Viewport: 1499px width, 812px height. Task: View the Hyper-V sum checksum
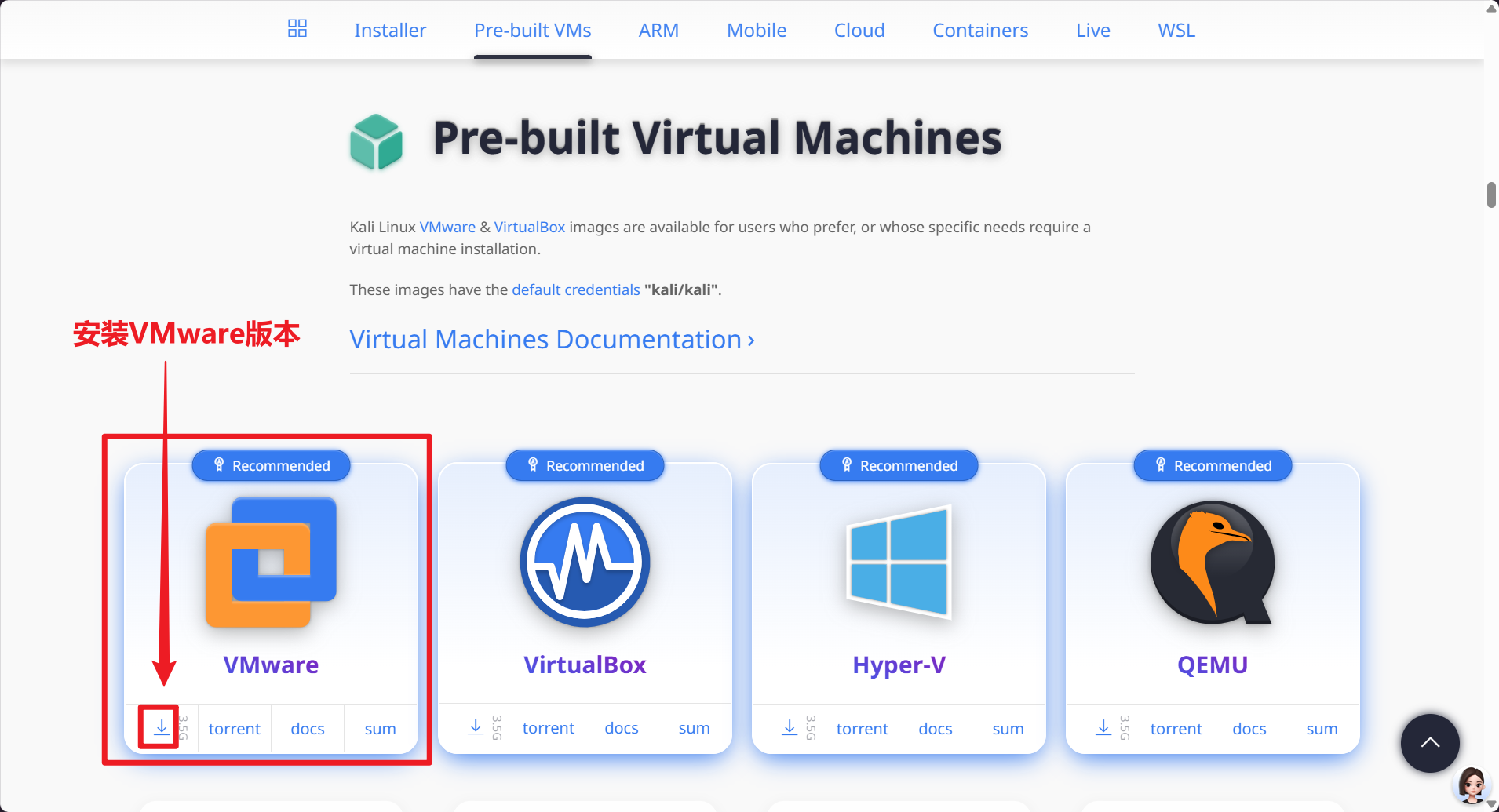pos(1008,729)
